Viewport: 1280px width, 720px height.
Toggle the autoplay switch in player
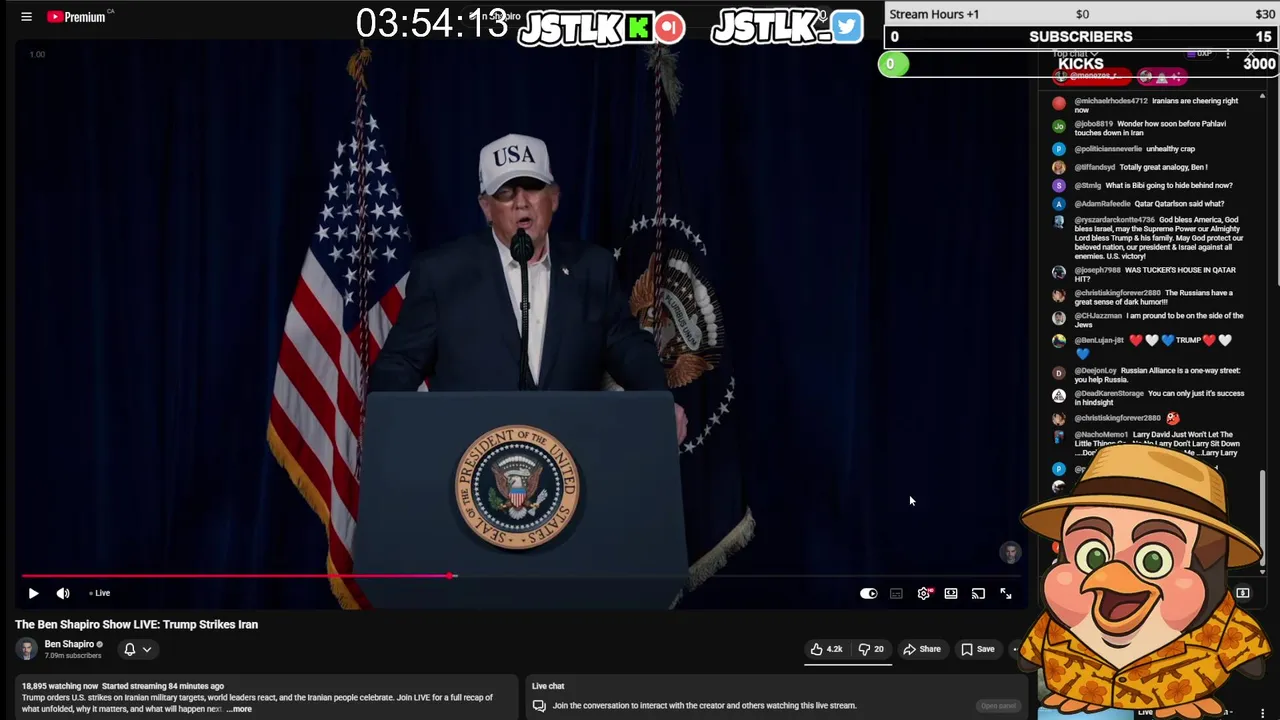coord(868,593)
